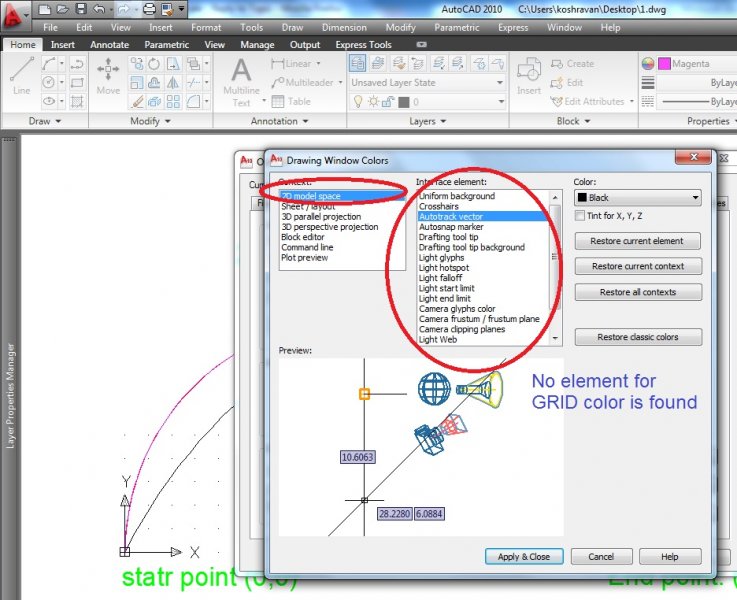Click the Scale icon in Modify panel
Image resolution: width=737 pixels, height=600 pixels.
click(x=136, y=83)
